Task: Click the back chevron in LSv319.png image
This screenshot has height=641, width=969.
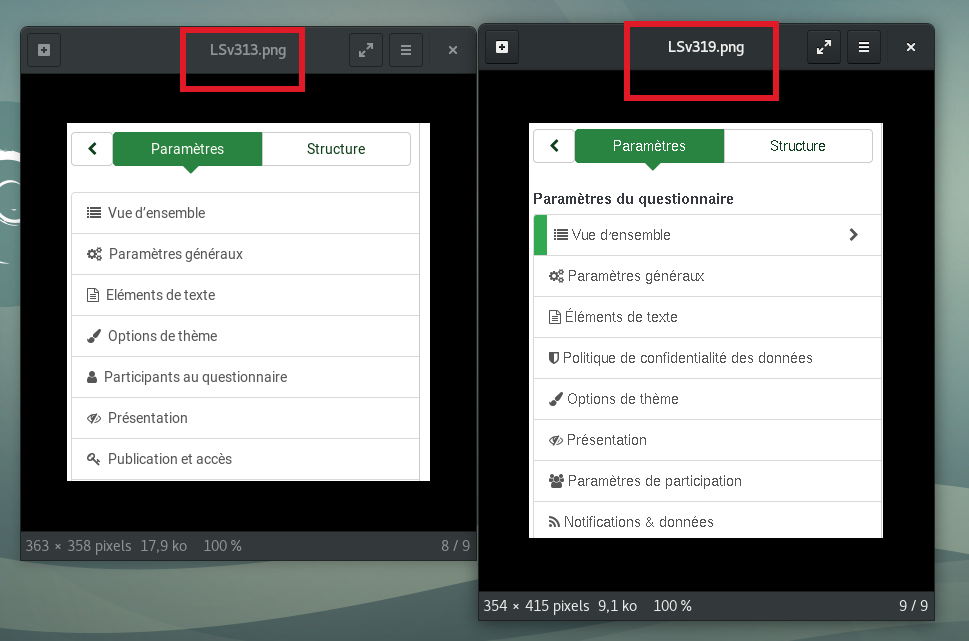Action: [x=554, y=145]
